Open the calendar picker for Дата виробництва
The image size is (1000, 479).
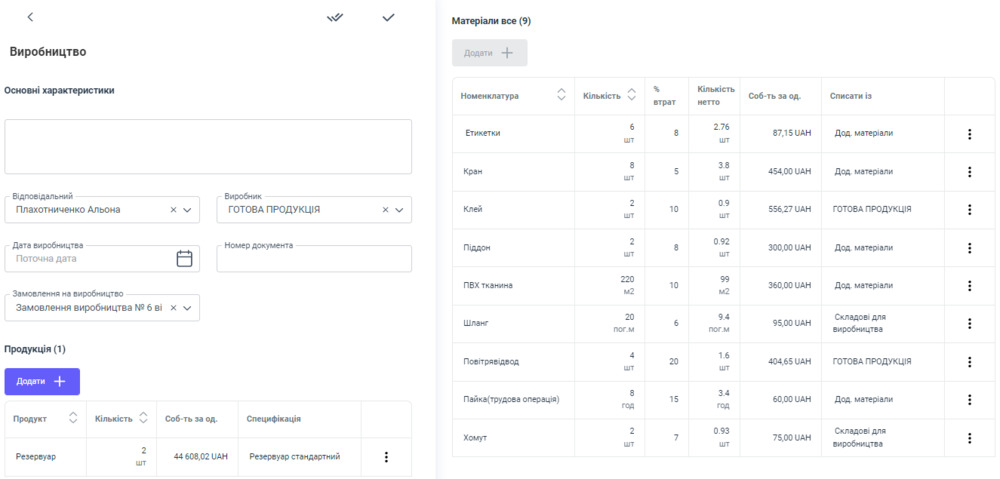tap(184, 259)
